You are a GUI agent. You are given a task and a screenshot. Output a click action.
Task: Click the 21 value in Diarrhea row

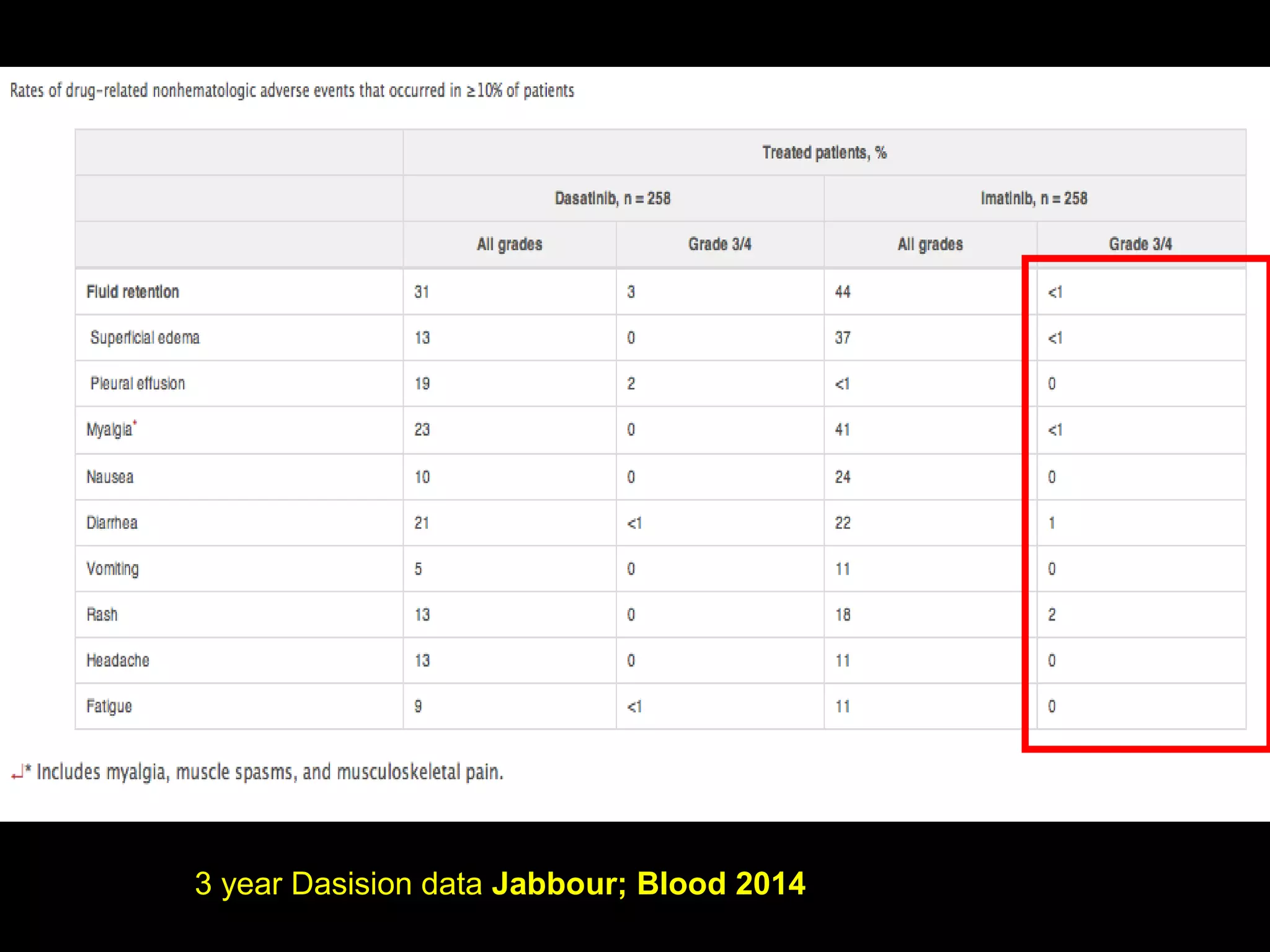click(422, 523)
